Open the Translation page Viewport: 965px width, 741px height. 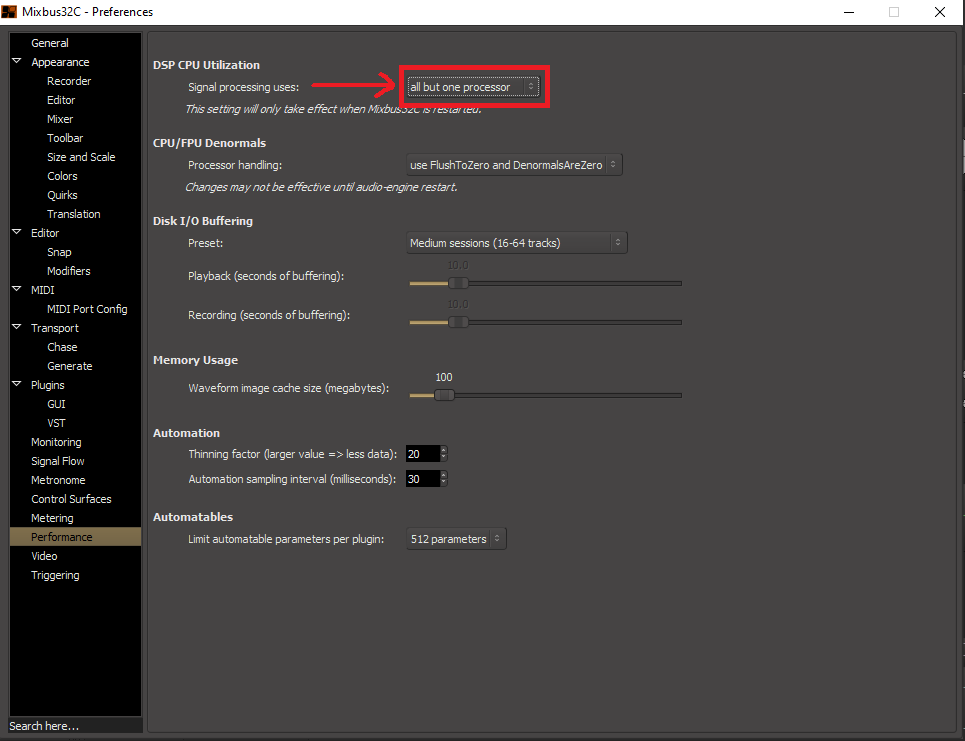coord(74,214)
